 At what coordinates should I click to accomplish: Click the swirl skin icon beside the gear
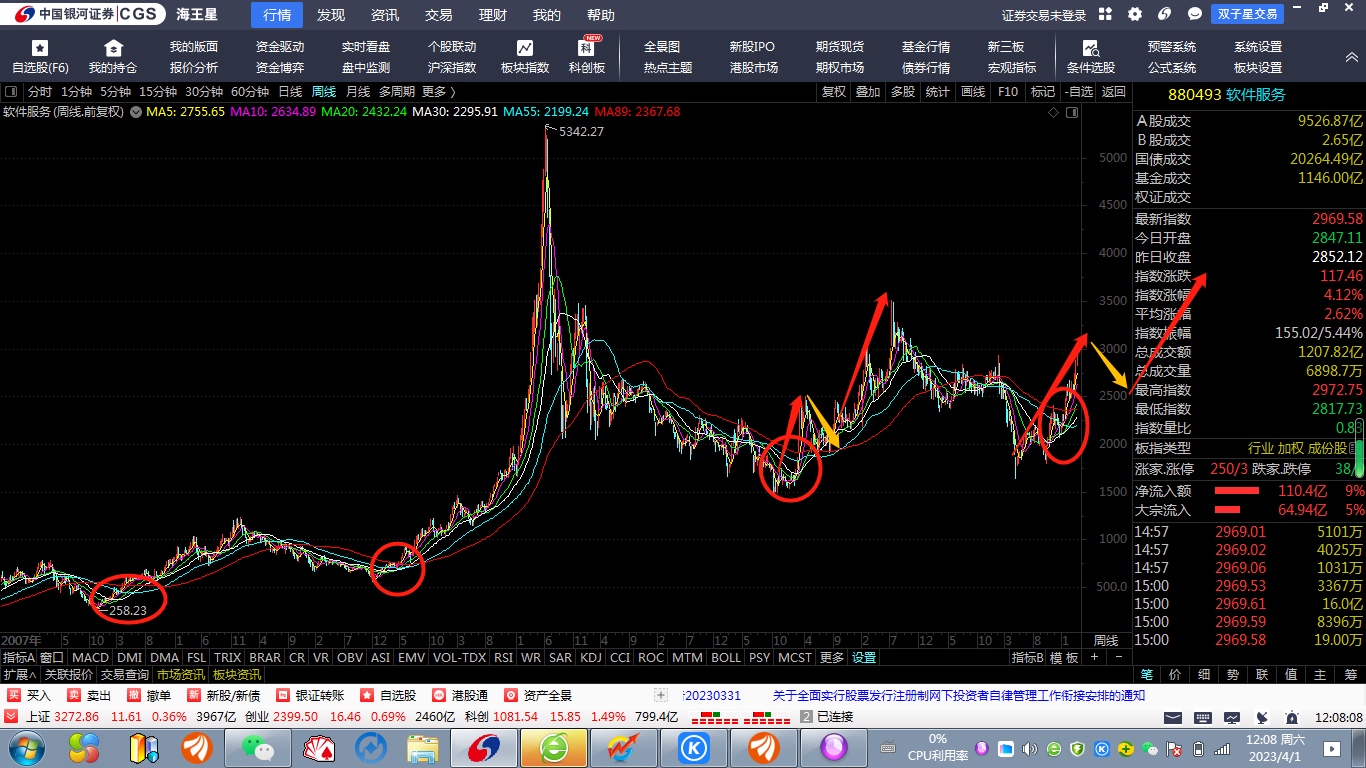1164,14
